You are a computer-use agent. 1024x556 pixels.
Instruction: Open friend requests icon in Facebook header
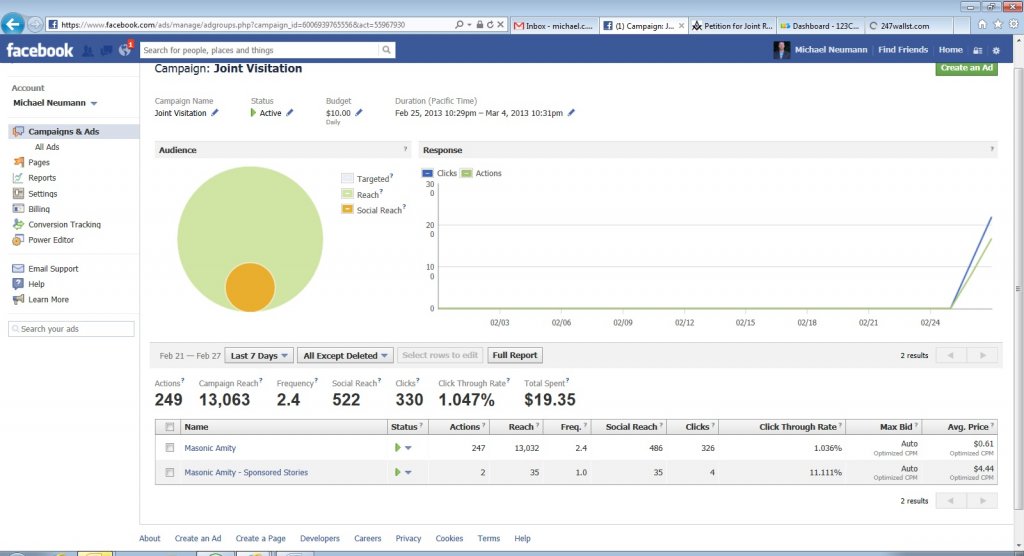(88, 50)
